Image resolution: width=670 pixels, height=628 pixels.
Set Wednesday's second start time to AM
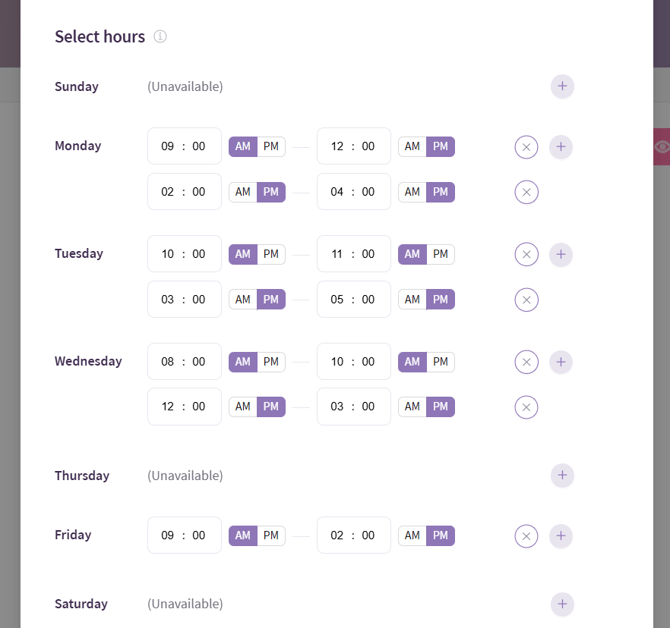[243, 407]
